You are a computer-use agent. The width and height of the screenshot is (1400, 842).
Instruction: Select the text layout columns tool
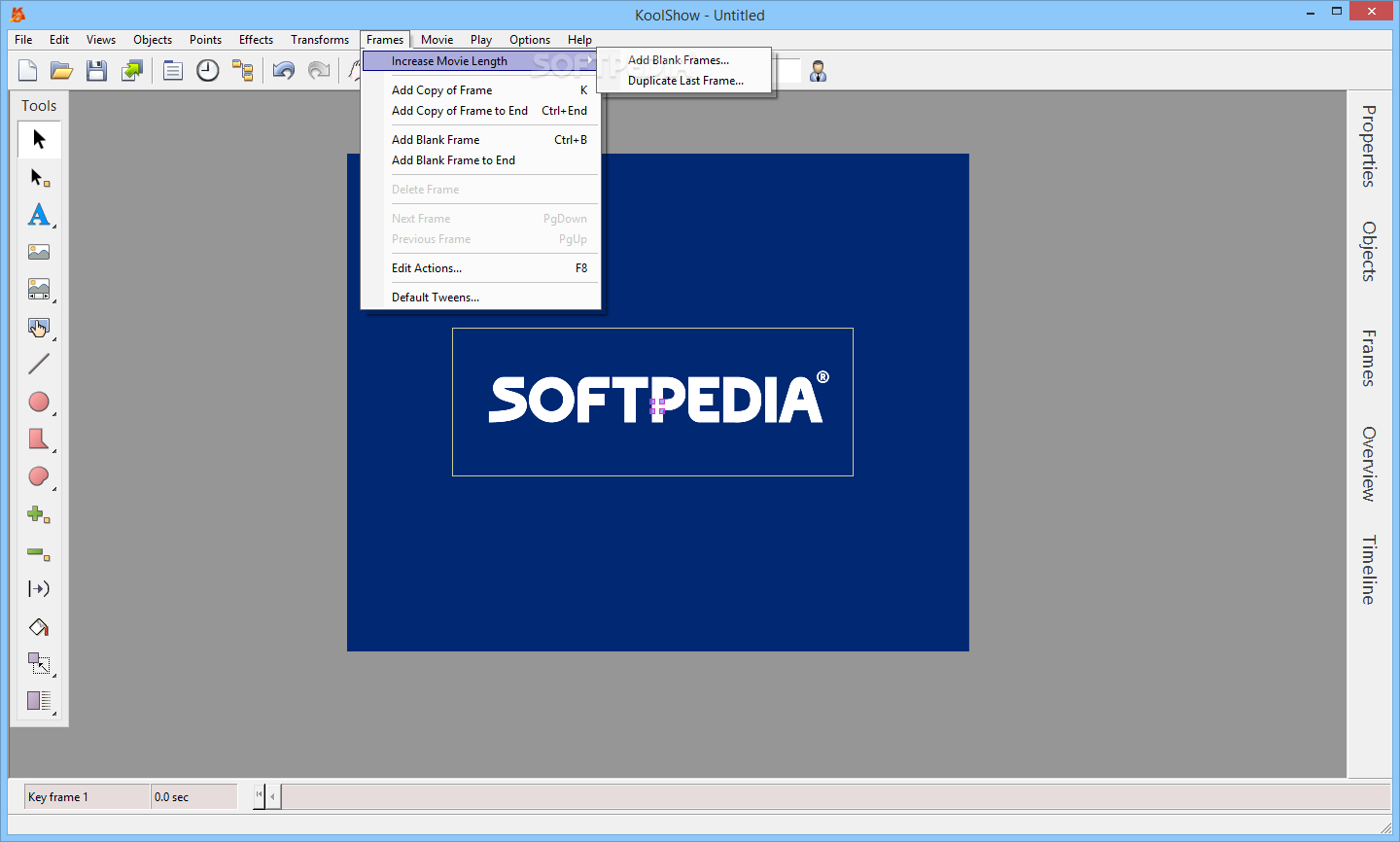[x=39, y=700]
